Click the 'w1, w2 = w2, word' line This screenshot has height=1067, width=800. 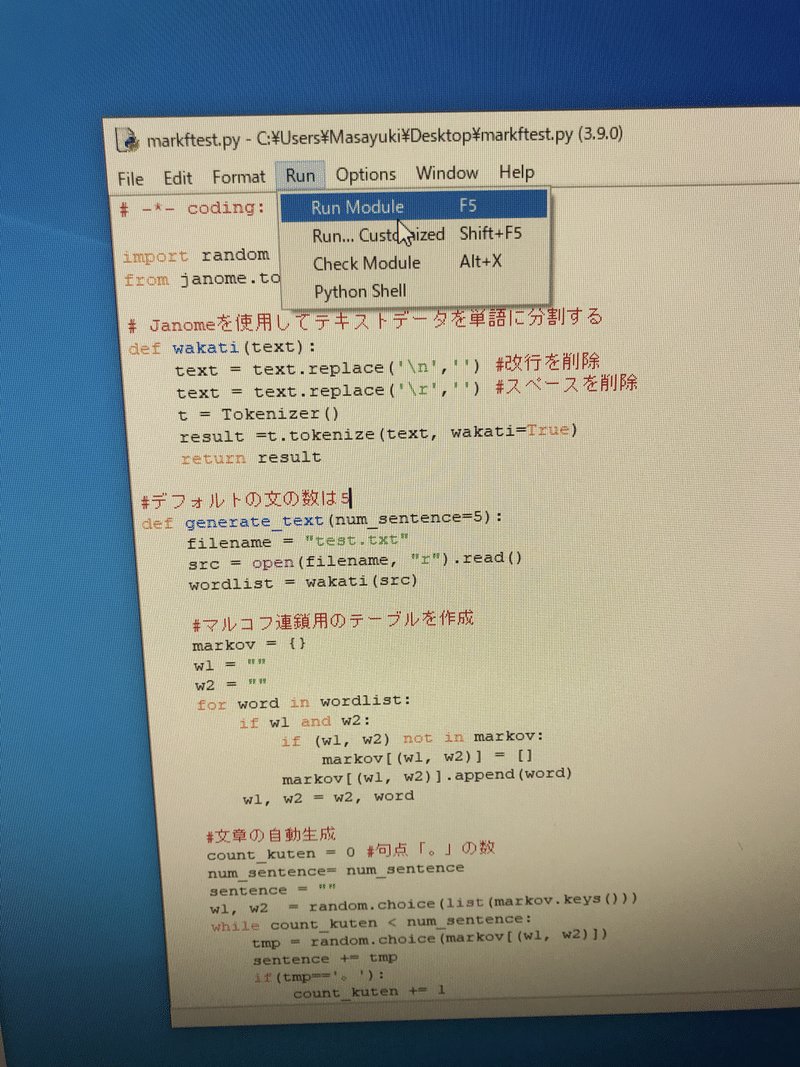click(328, 797)
